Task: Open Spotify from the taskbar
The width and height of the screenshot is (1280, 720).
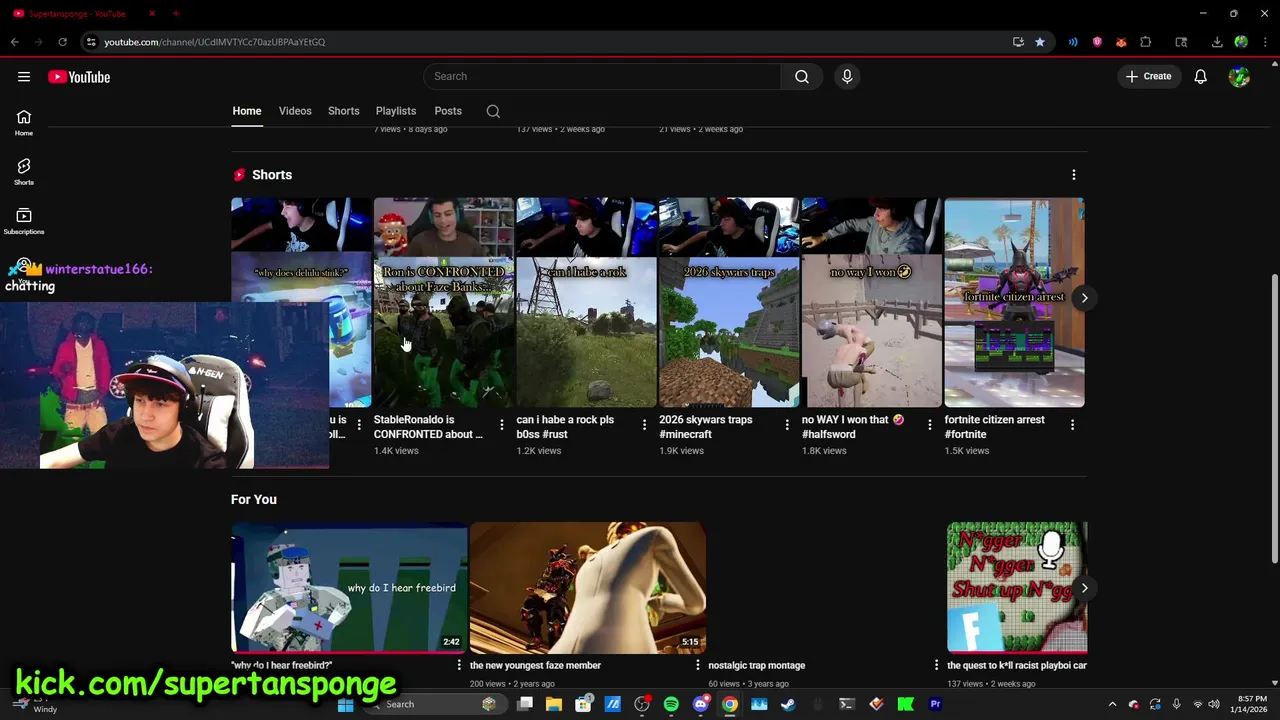Action: [x=671, y=704]
